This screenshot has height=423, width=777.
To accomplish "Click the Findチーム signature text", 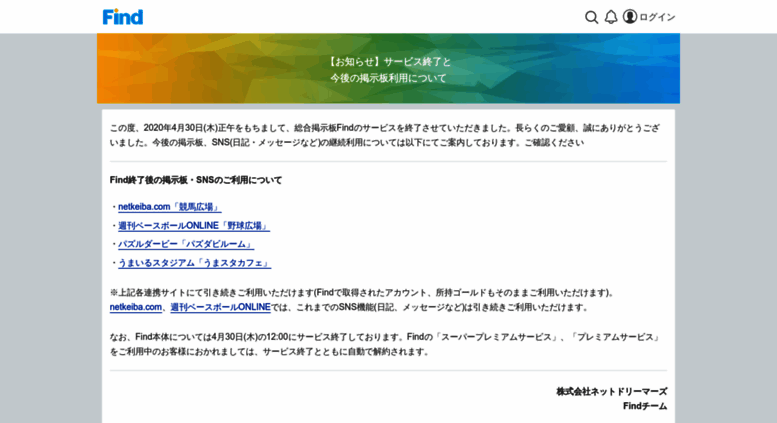I will [x=645, y=406].
